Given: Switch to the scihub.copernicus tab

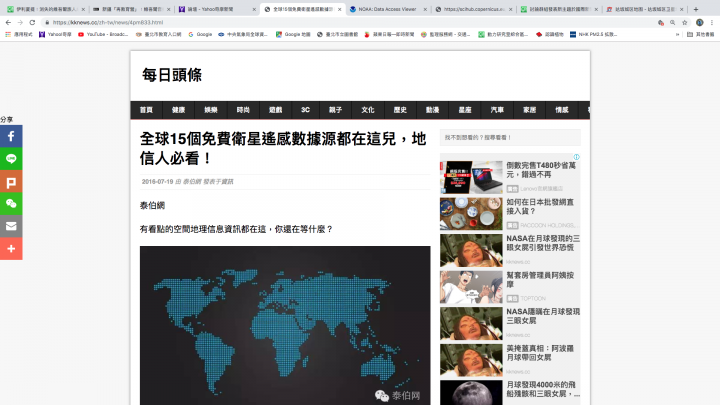Looking at the screenshot, I should (473, 9).
